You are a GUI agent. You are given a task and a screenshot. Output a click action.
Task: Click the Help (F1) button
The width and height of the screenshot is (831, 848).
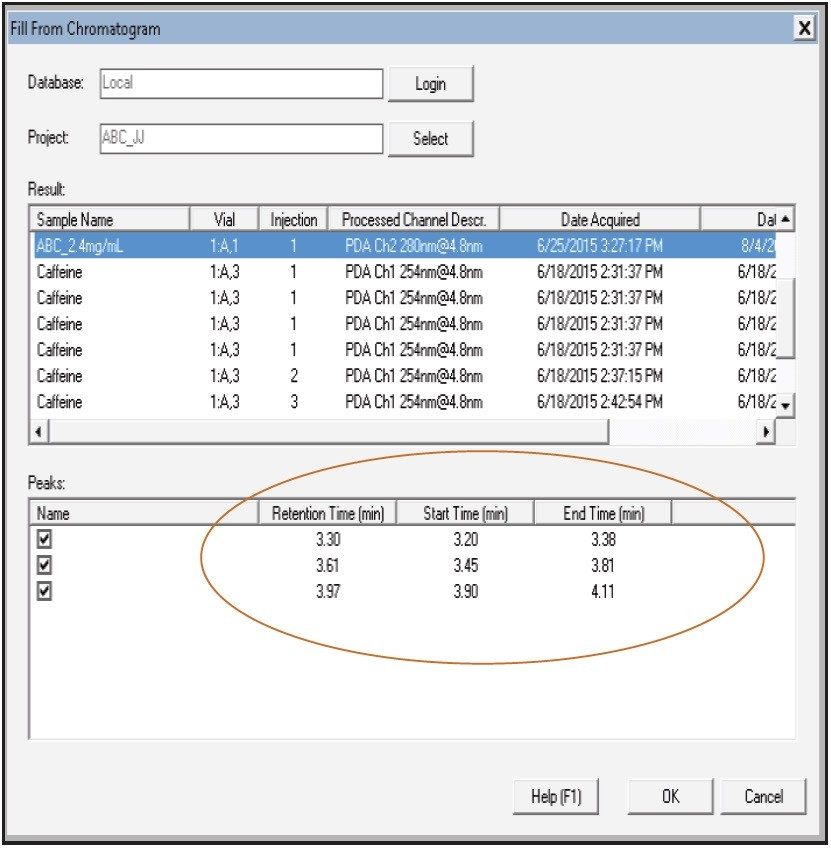(555, 796)
